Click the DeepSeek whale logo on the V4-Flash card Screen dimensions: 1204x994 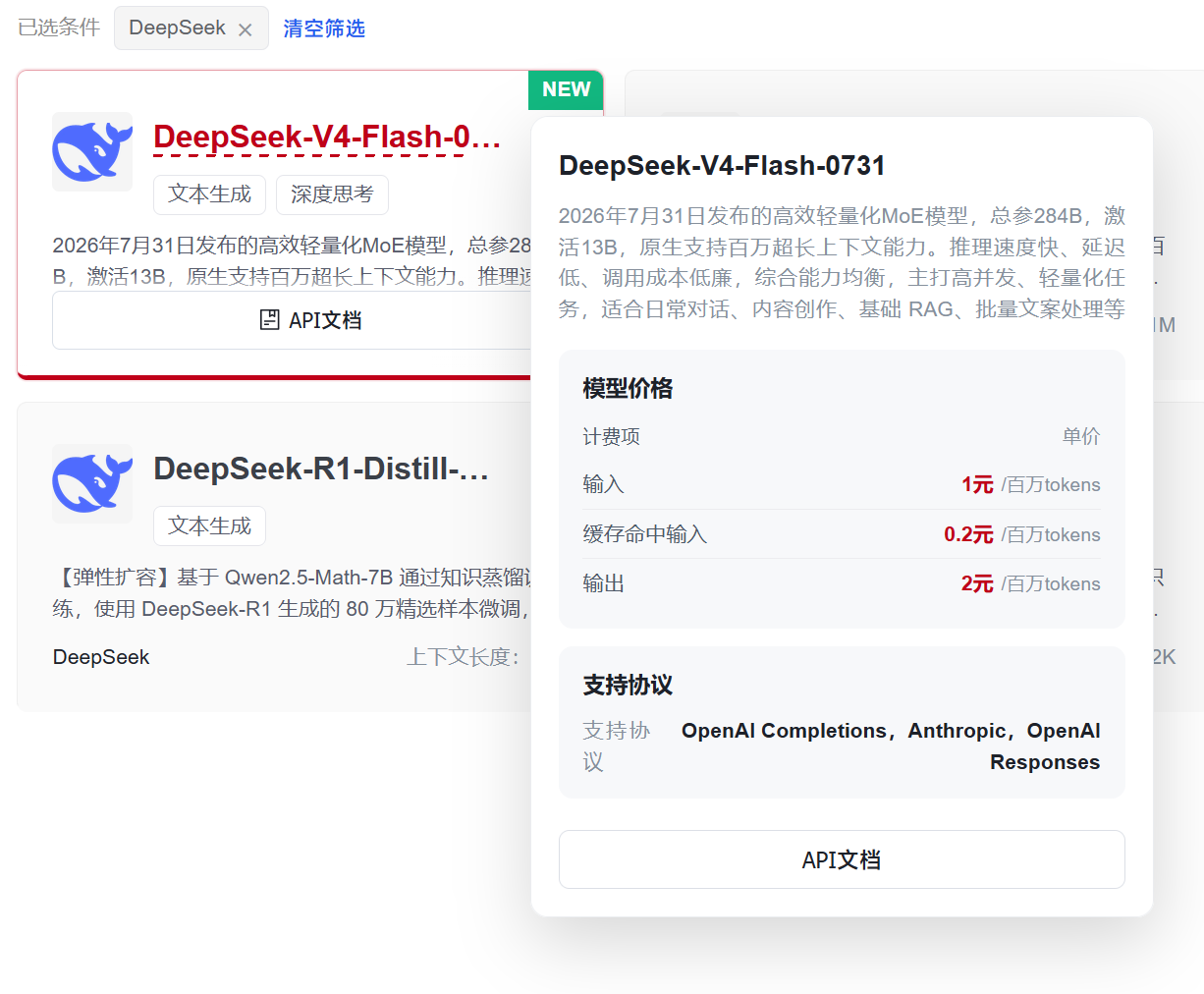coord(92,151)
